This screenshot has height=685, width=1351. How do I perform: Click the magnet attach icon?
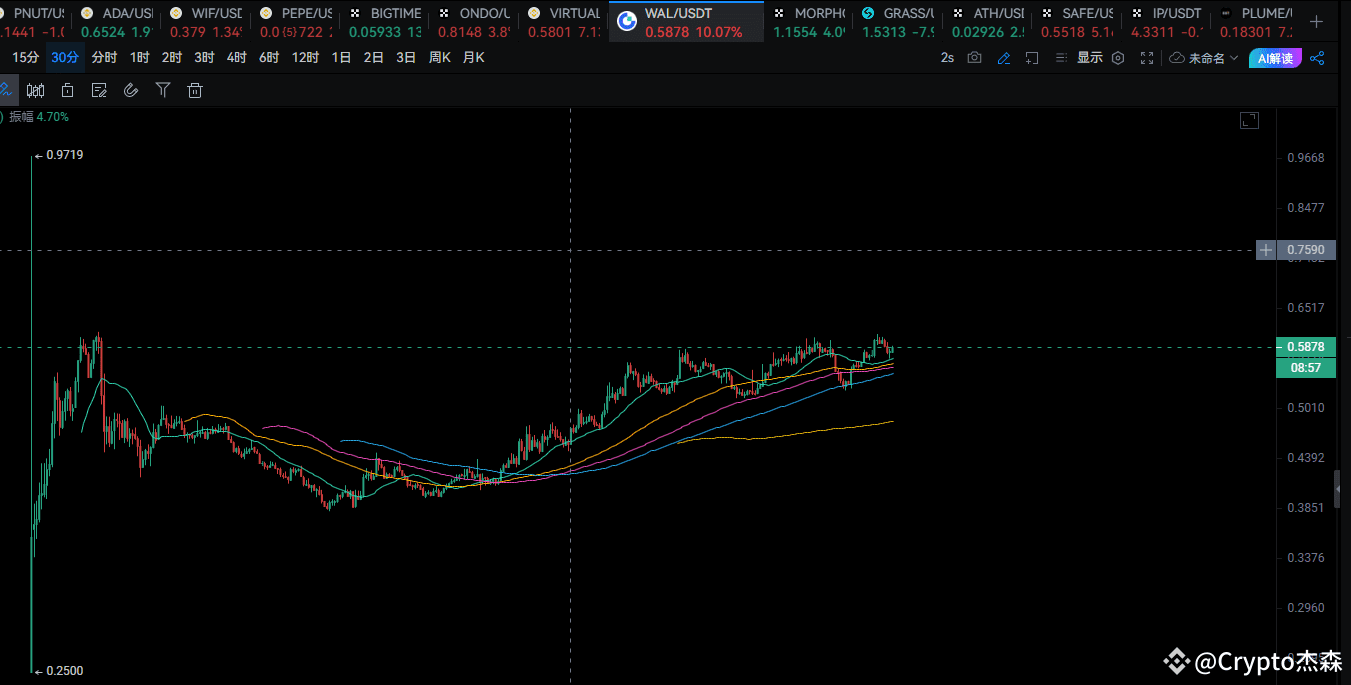point(131,90)
